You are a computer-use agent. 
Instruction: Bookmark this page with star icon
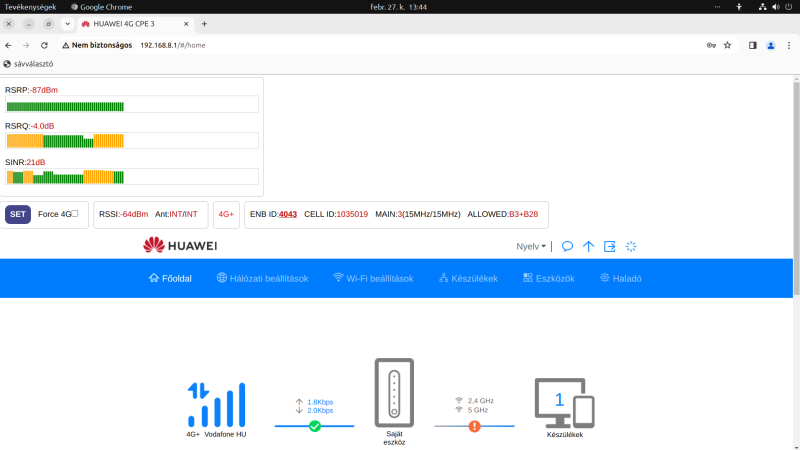(x=728, y=45)
